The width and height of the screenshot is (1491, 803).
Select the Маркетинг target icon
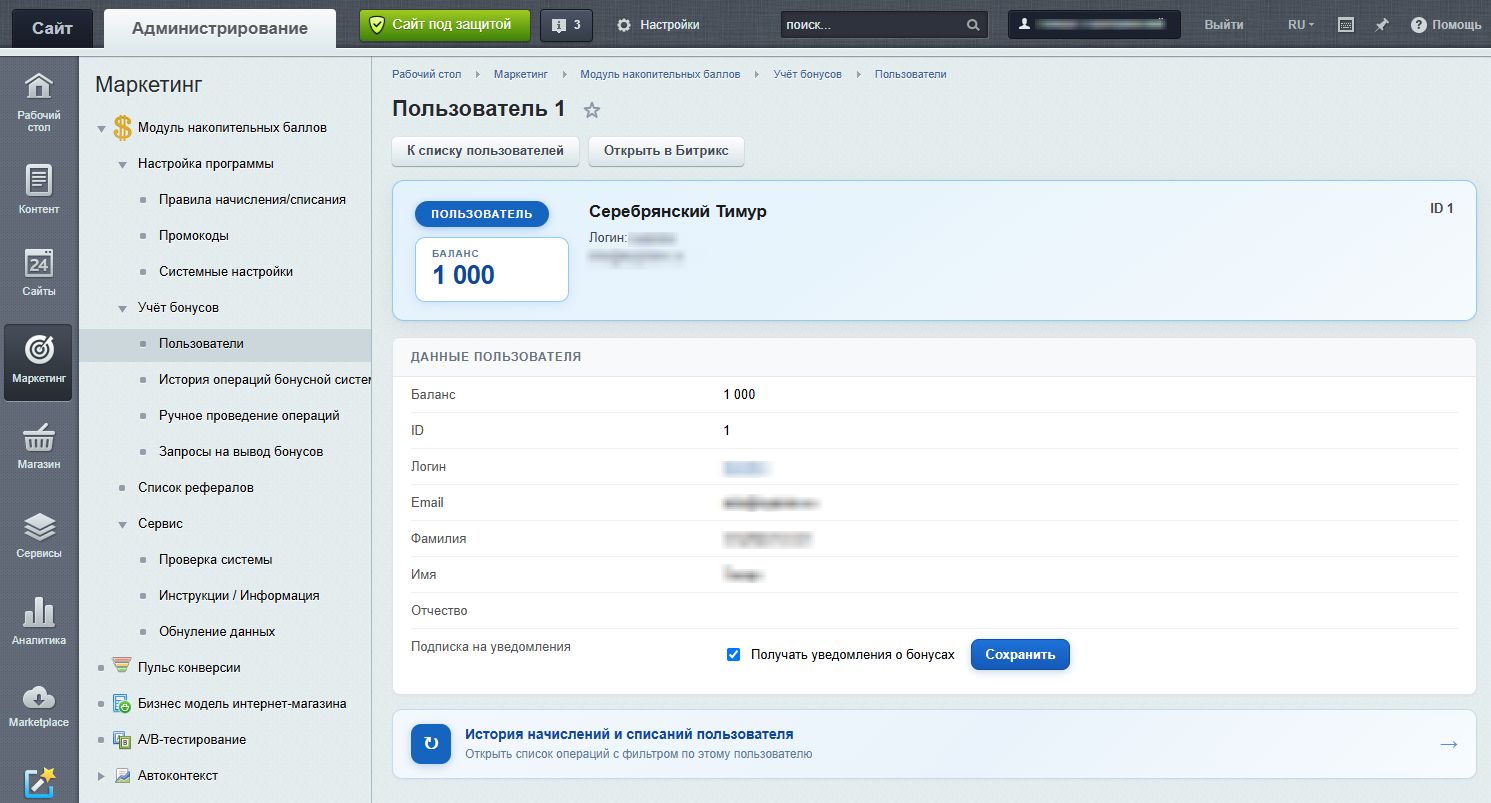click(x=38, y=362)
